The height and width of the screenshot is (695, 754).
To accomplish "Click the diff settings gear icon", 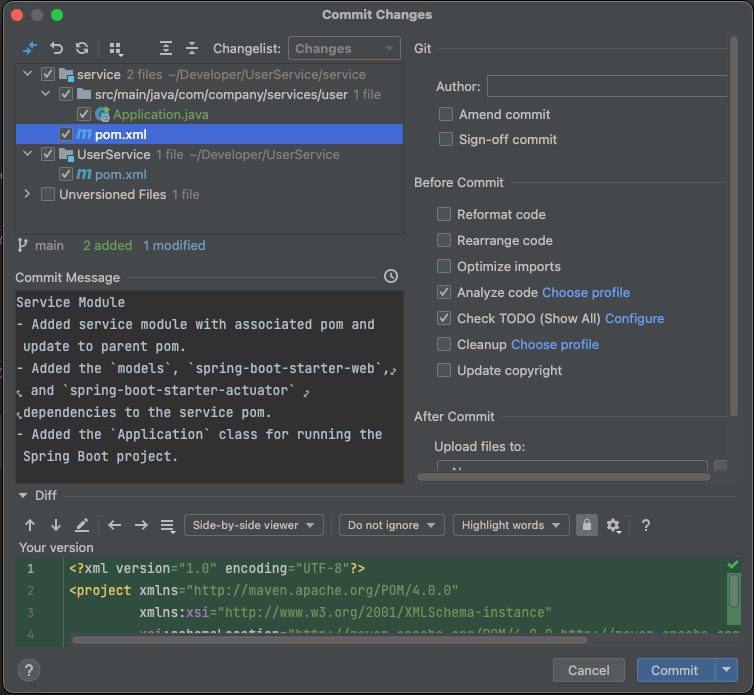I will (x=614, y=525).
